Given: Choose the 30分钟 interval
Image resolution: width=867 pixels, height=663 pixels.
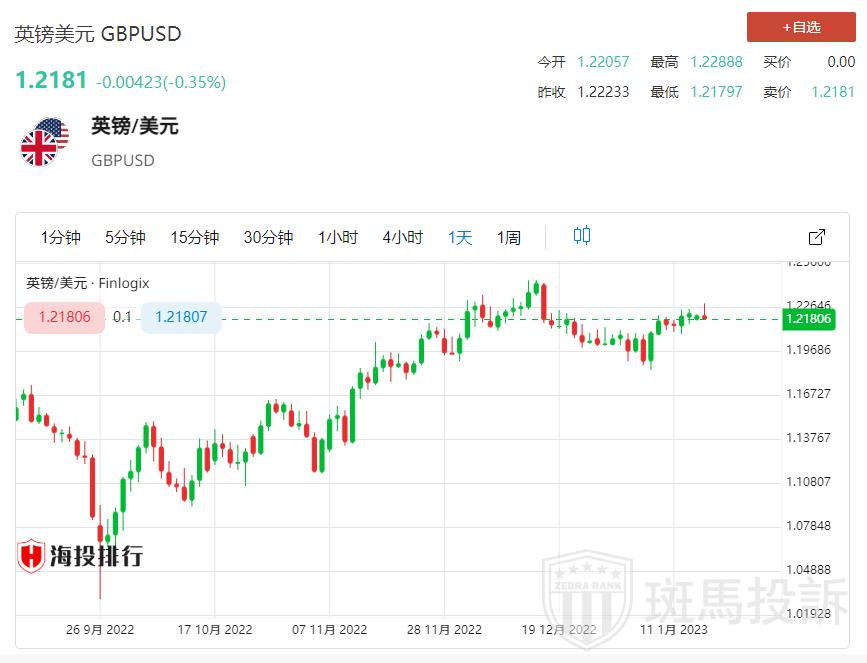Looking at the screenshot, I should pos(268,237).
